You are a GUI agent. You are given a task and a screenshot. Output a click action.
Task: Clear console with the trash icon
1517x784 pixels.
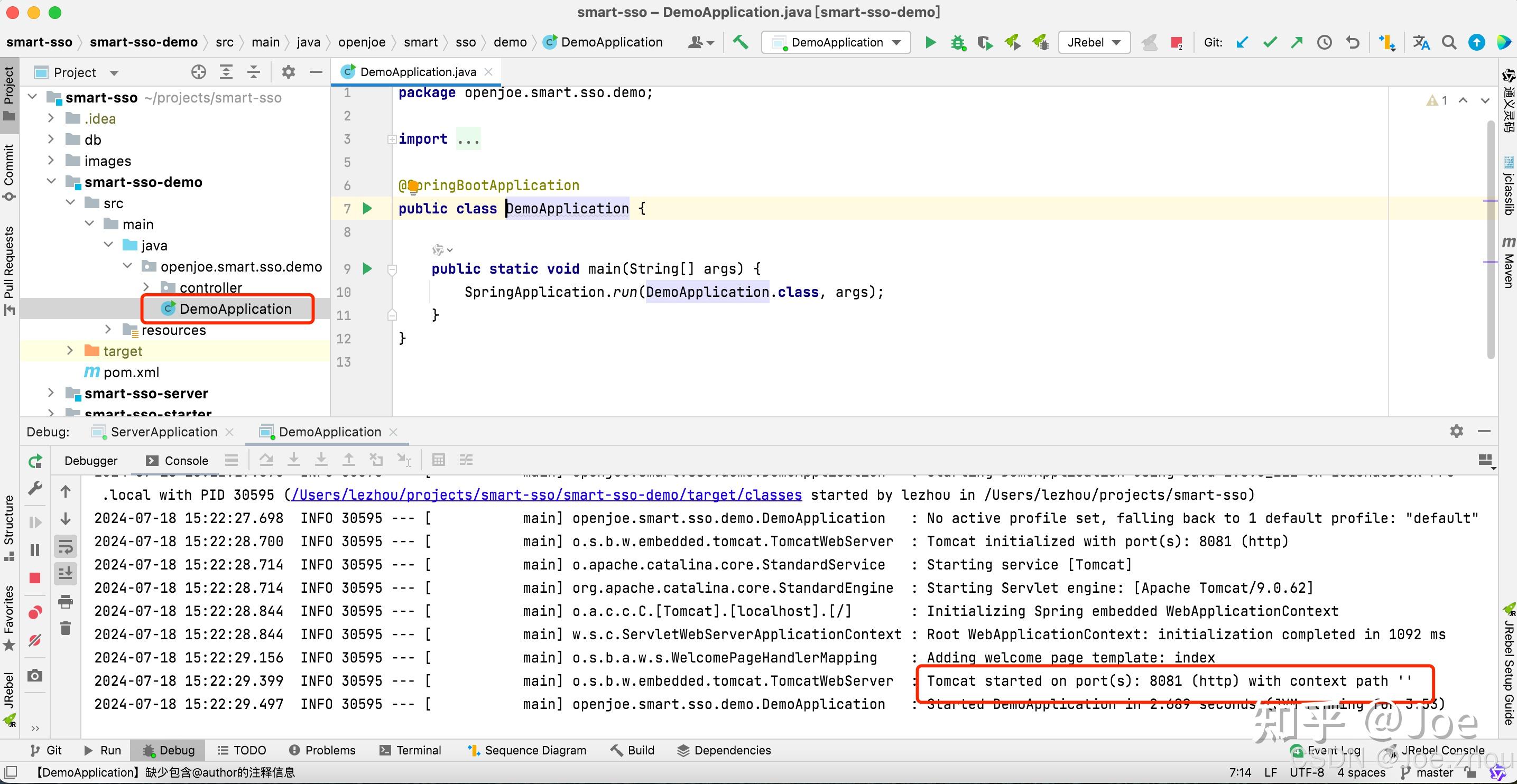pyautogui.click(x=66, y=629)
